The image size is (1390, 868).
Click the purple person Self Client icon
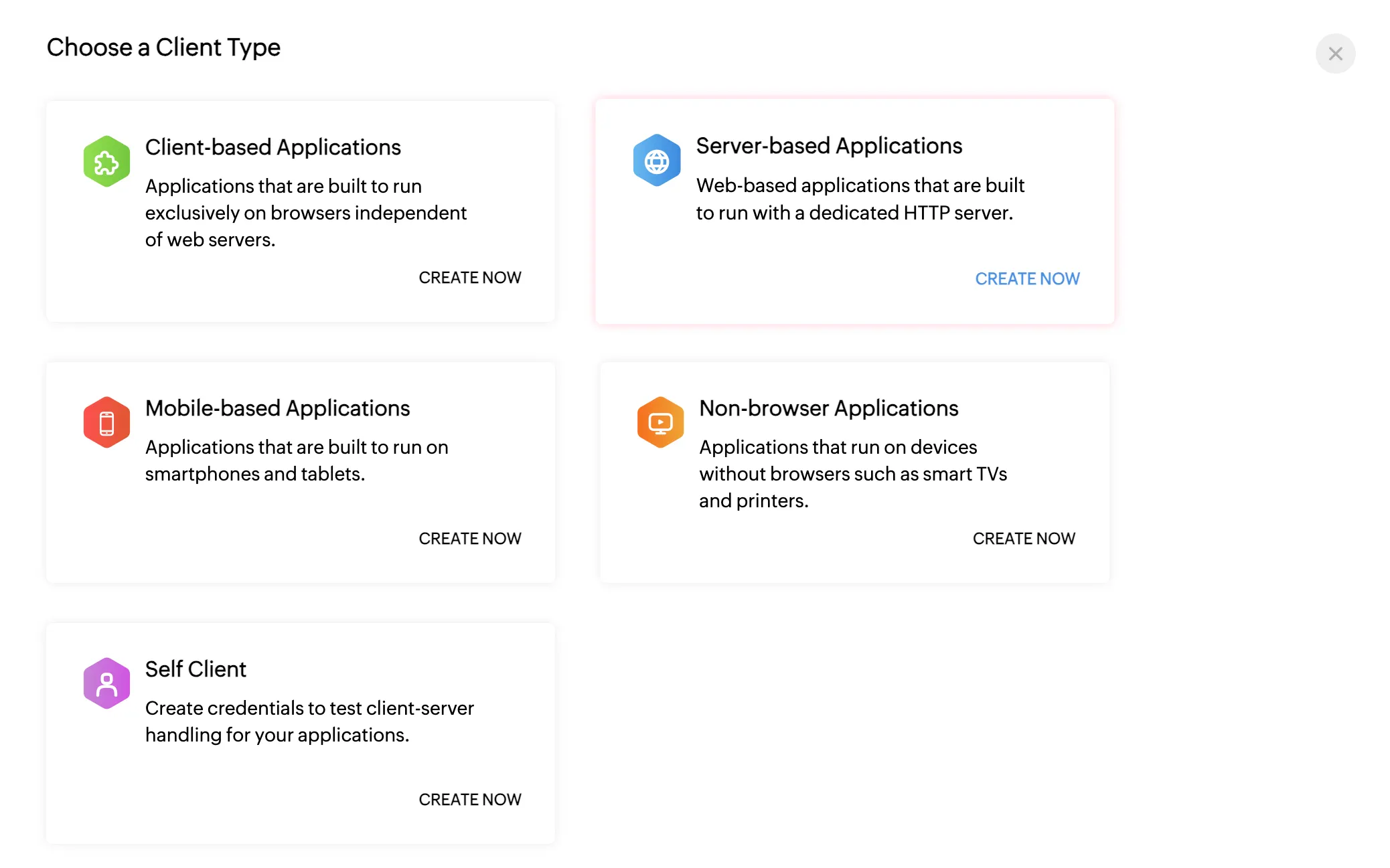point(106,683)
